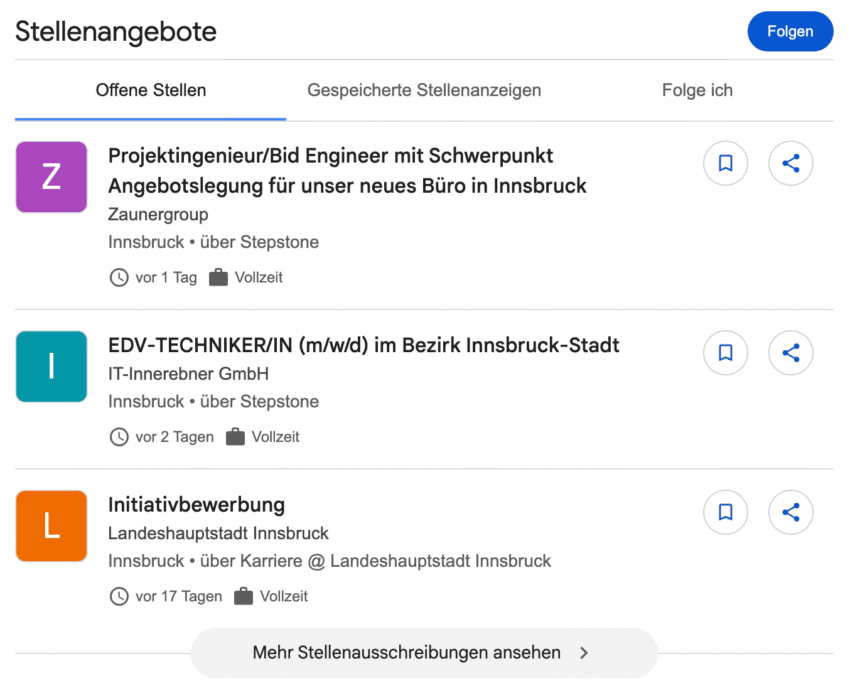Select the briefcase icon beside 'Vollzeit' on EDV-TECHNIKER listing
This screenshot has height=688, width=855.
pyautogui.click(x=234, y=437)
